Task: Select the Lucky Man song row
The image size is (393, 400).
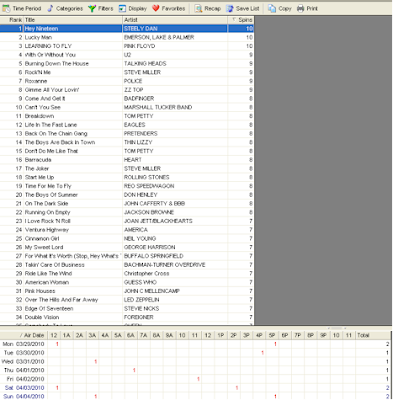Action: click(127, 37)
